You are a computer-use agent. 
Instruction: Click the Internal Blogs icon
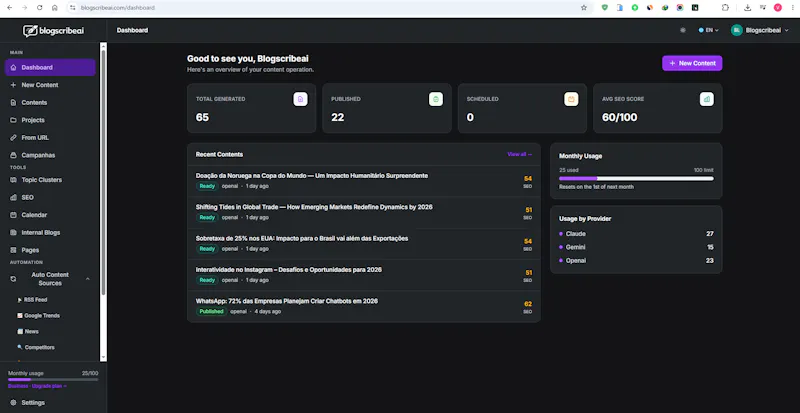pyautogui.click(x=13, y=232)
